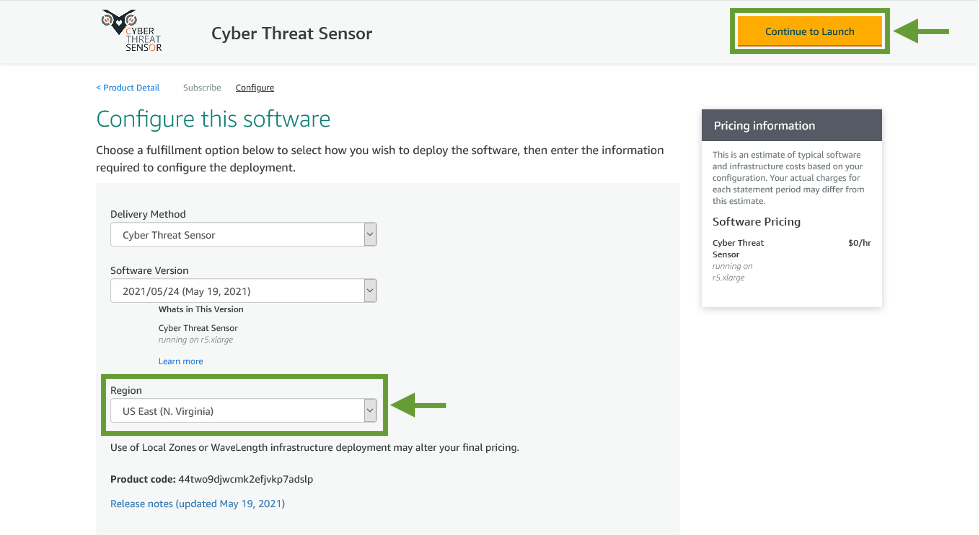The image size is (979, 535).
Task: Open the Delivery Method dropdown
Action: pos(244,235)
